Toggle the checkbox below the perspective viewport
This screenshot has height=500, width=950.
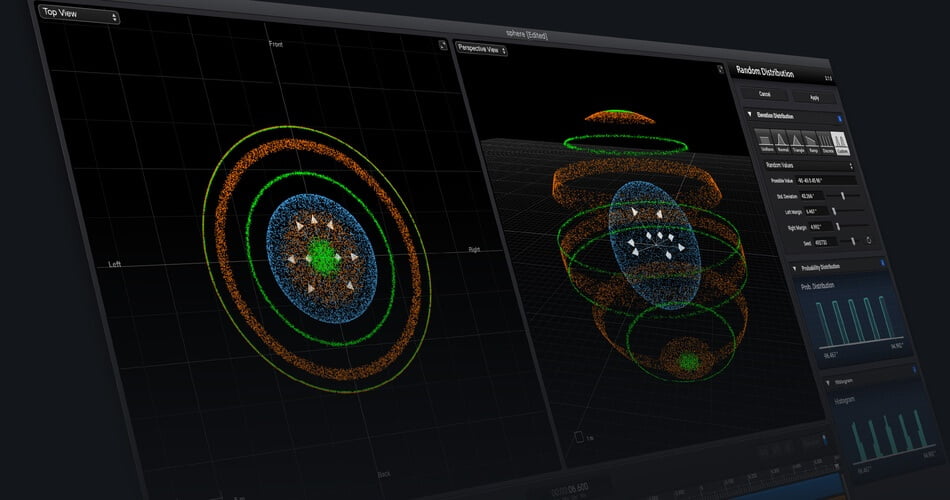click(579, 436)
